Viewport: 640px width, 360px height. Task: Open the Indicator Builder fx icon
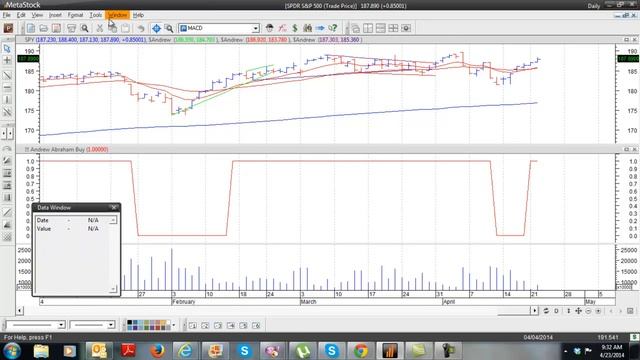(282, 28)
